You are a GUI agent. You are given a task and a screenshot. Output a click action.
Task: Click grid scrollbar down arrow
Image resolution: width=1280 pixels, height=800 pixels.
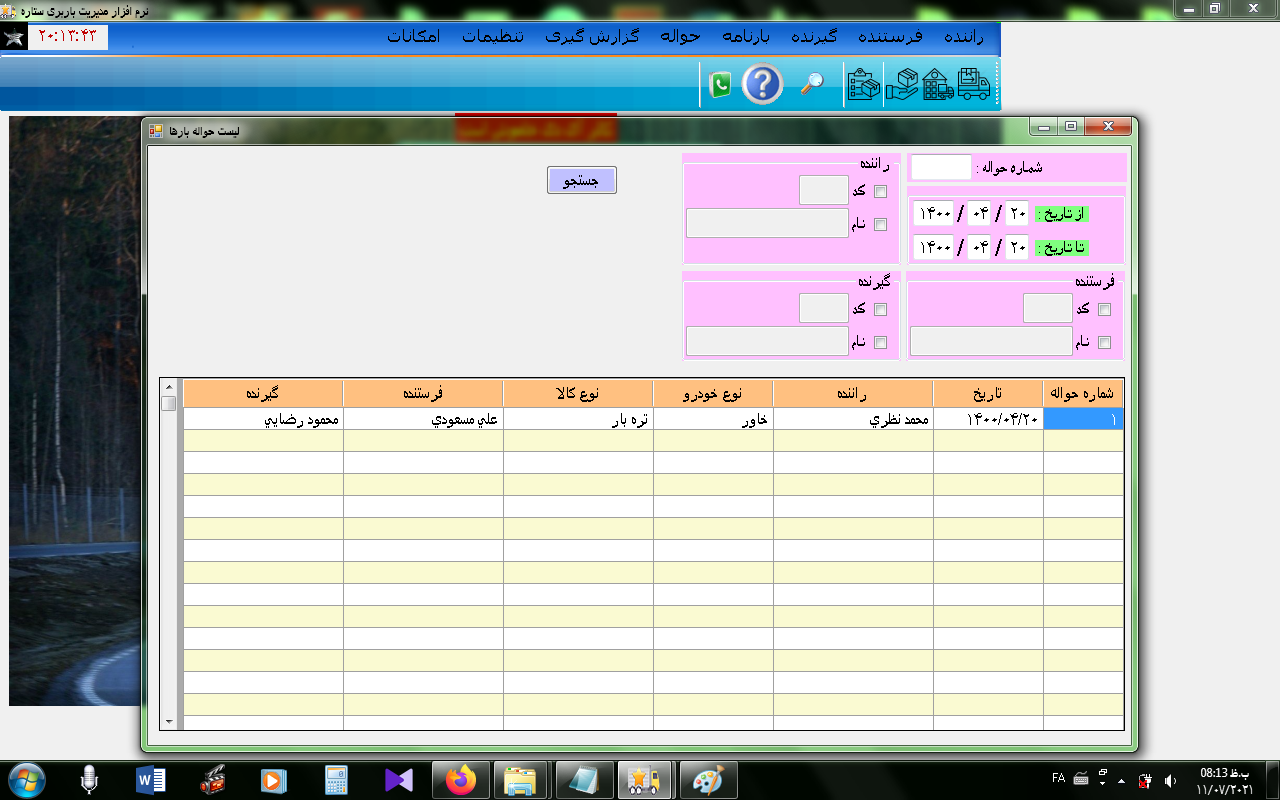click(x=168, y=721)
